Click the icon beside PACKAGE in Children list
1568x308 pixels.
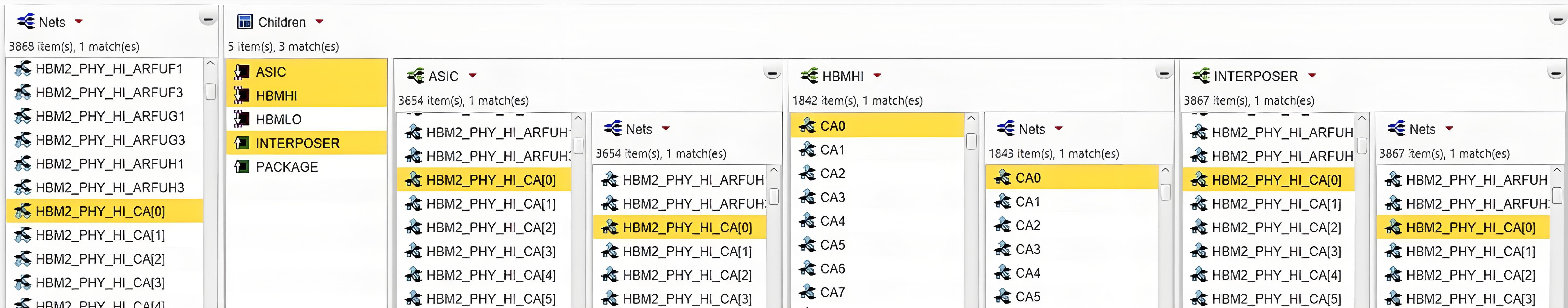coord(242,167)
